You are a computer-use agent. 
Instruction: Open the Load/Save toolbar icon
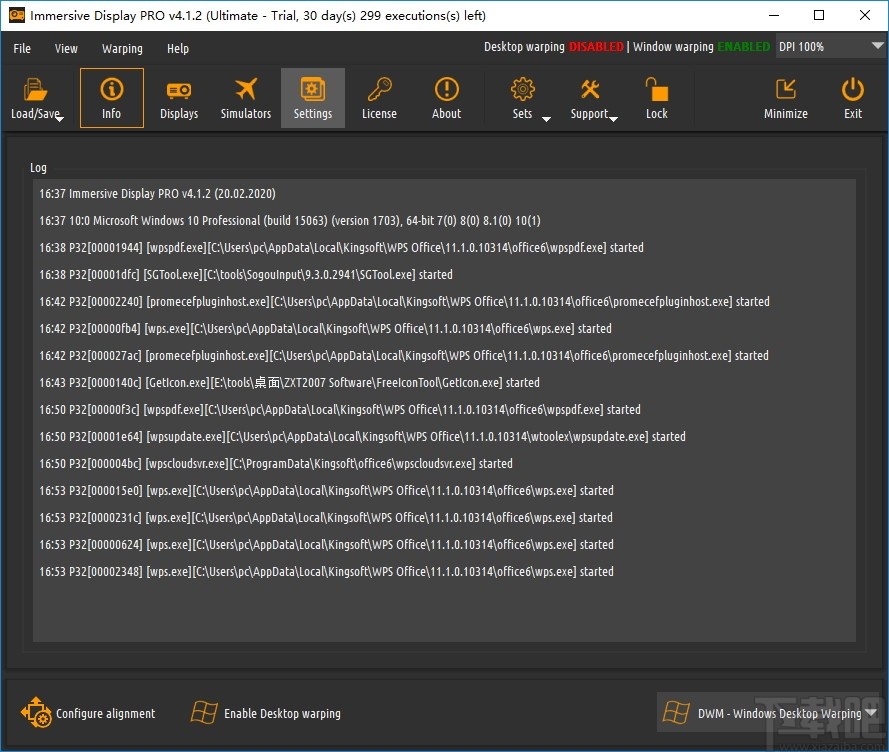(x=35, y=90)
